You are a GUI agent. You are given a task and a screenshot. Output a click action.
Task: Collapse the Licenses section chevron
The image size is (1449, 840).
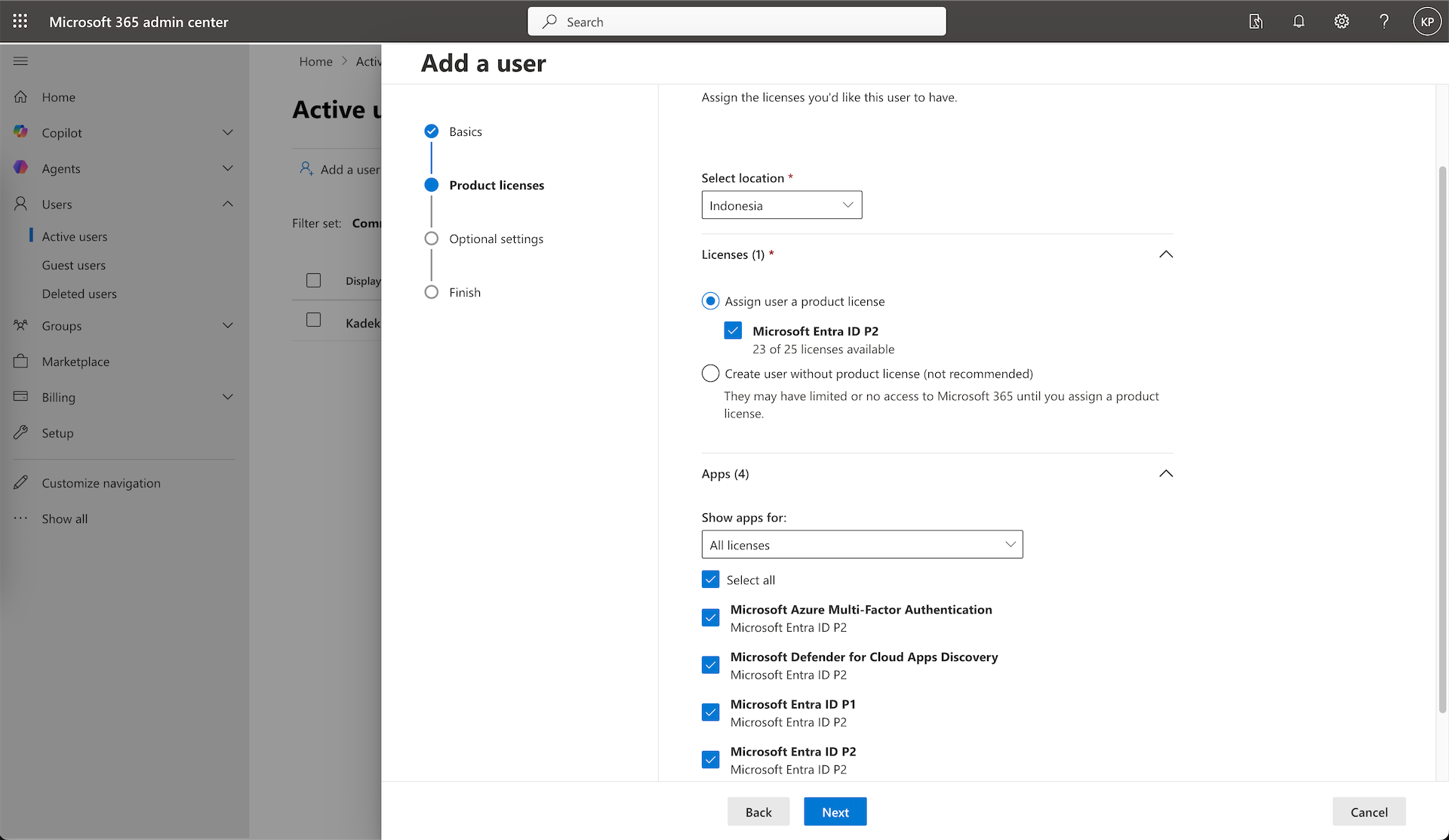pos(1165,254)
